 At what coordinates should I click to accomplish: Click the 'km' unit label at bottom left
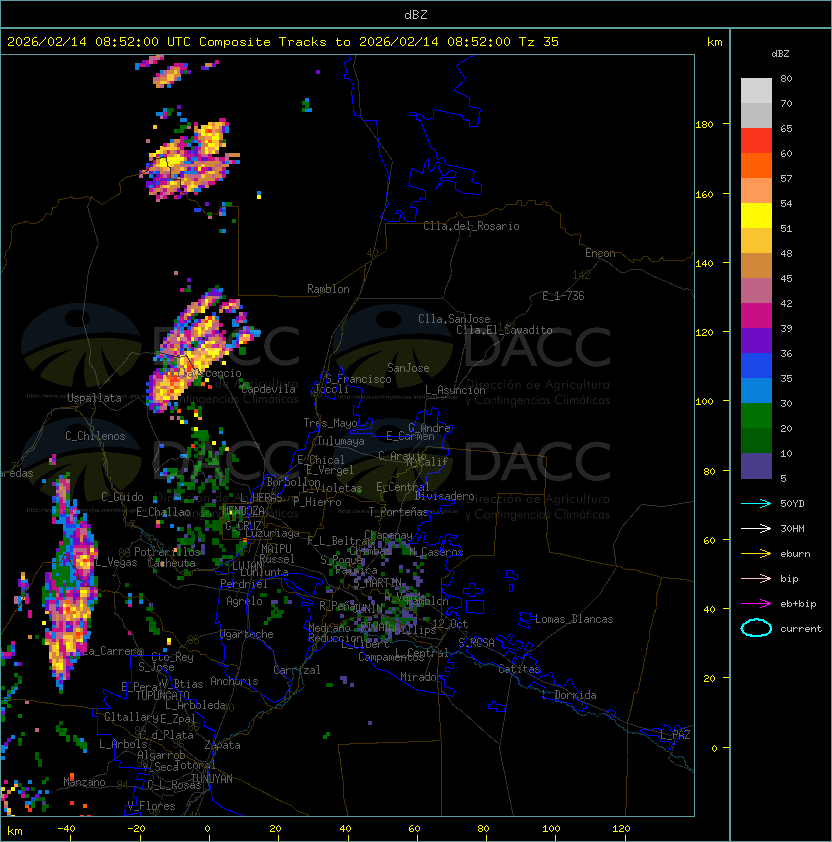[15, 831]
